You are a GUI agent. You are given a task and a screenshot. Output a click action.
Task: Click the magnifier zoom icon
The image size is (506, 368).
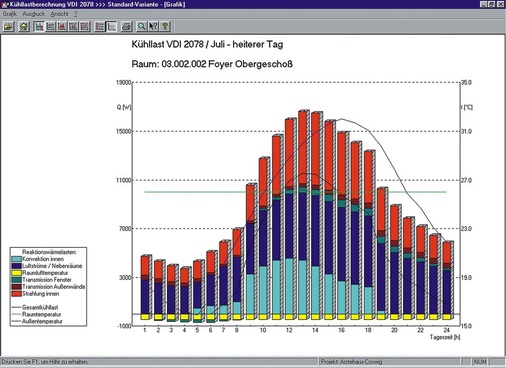pos(141,26)
